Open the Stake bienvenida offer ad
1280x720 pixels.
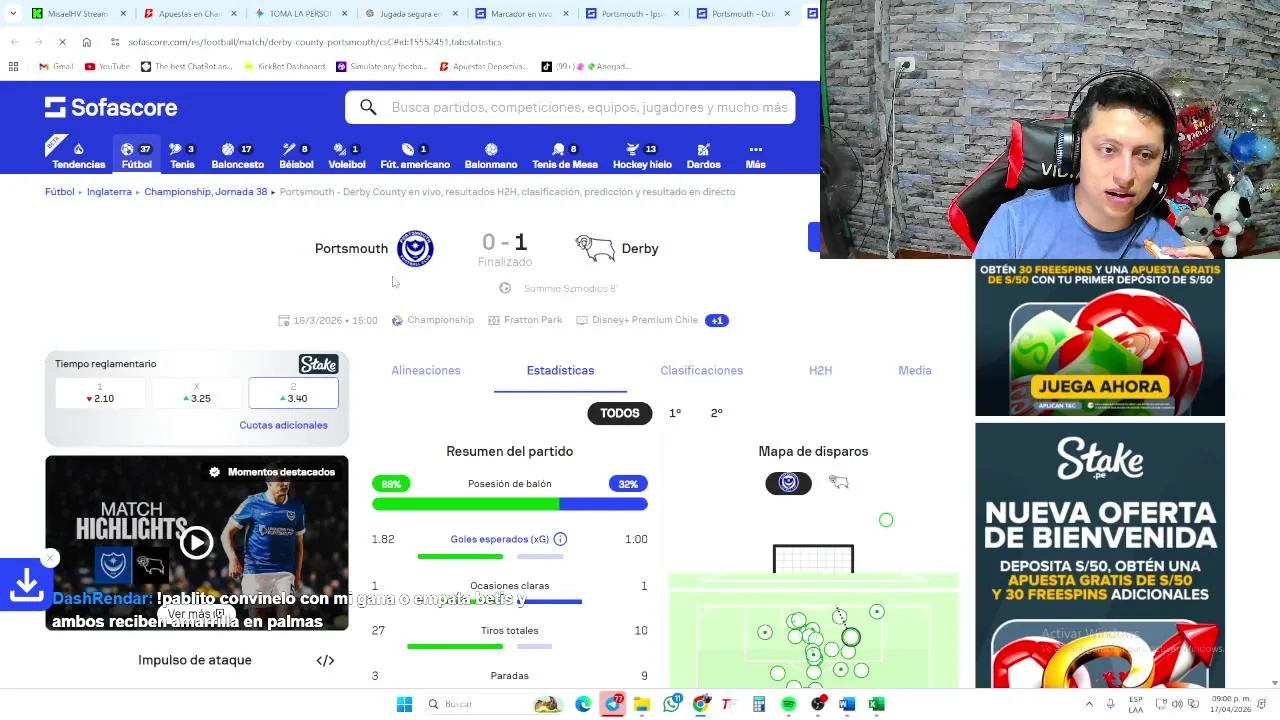coord(1100,555)
